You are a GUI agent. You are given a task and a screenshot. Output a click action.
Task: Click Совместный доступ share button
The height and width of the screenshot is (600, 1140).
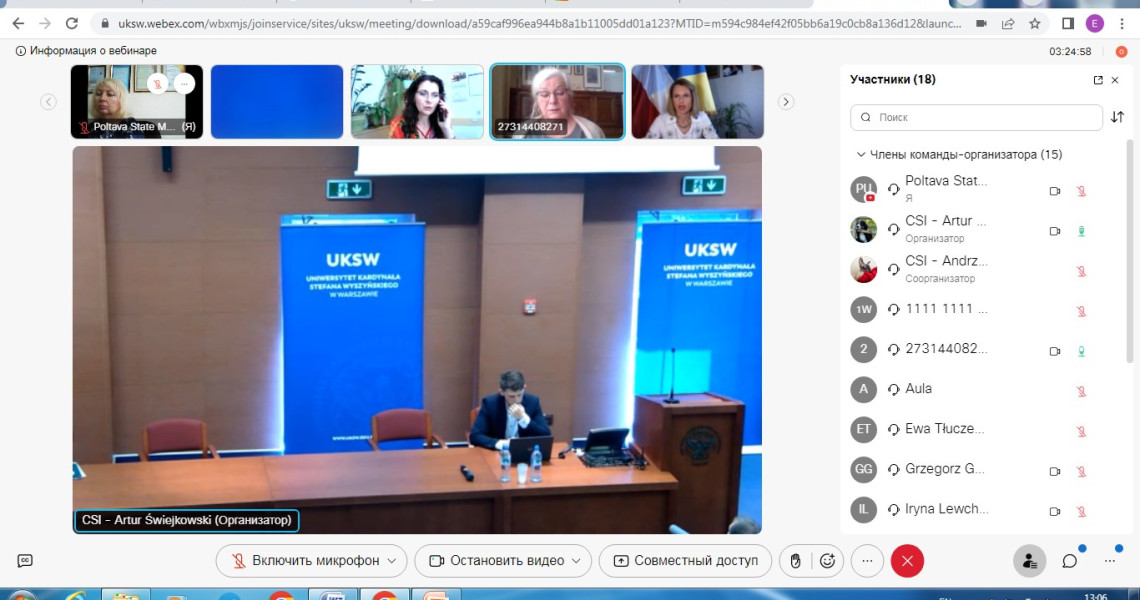tap(686, 561)
